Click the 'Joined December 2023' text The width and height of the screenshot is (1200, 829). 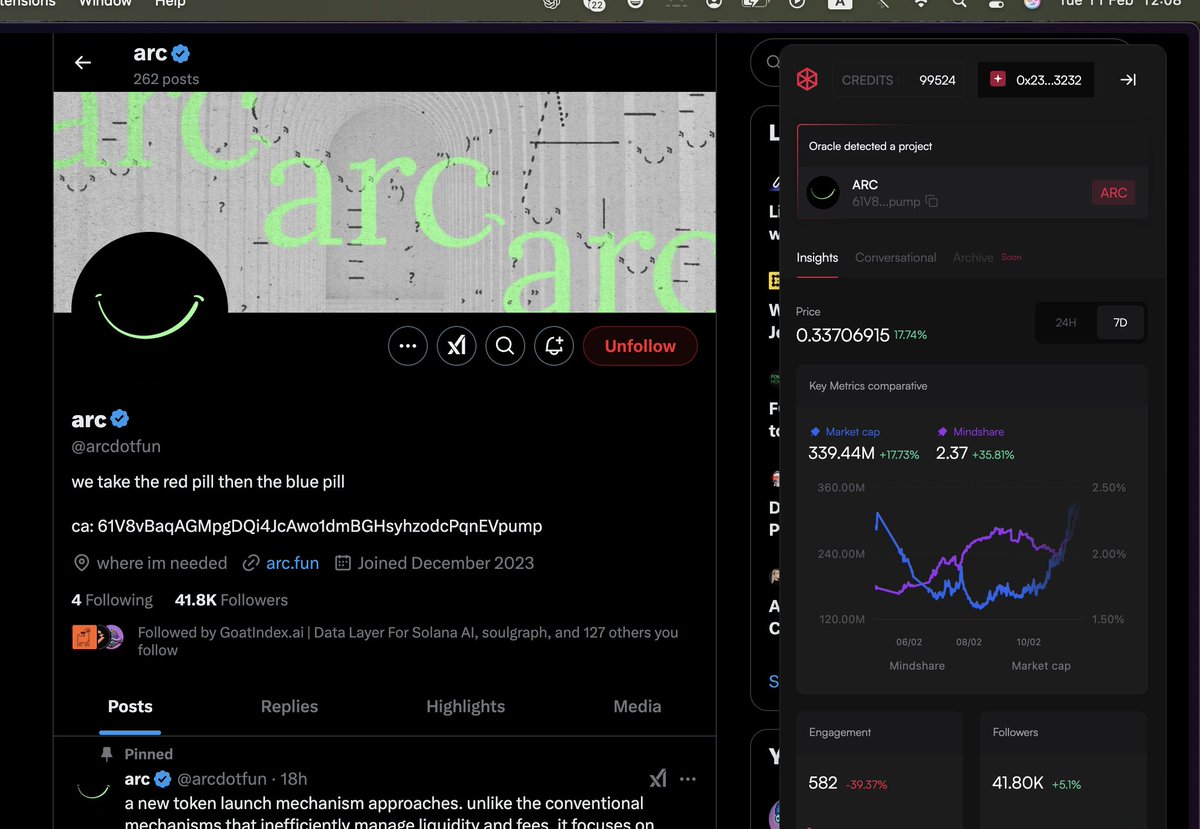[x=446, y=563]
